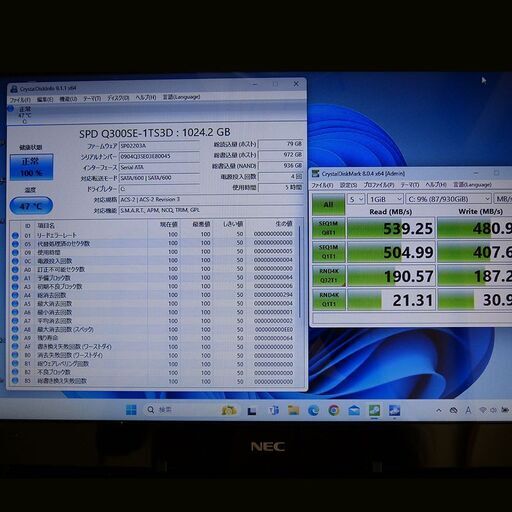Viewport: 512px width, 512px height.
Task: Click the status circle for row 0C 電源投入回数
Action: tap(15, 261)
